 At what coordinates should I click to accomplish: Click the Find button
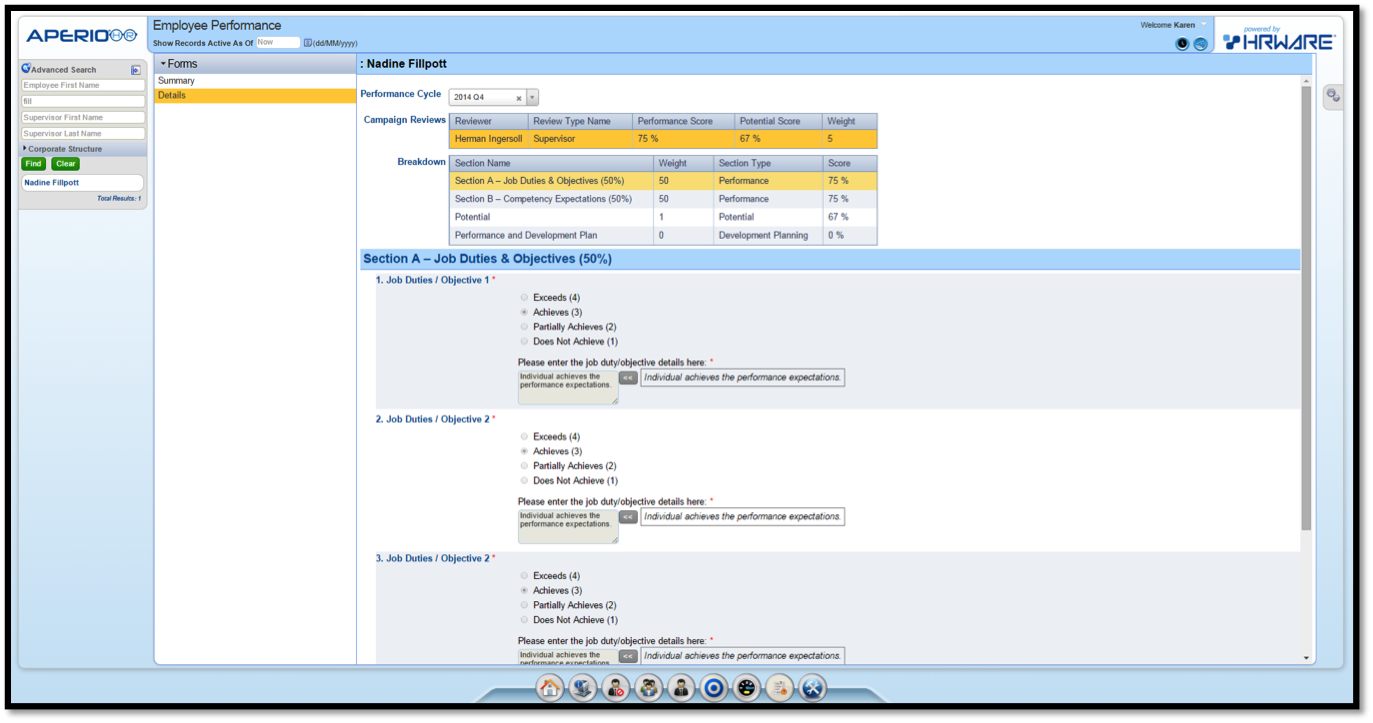33,163
